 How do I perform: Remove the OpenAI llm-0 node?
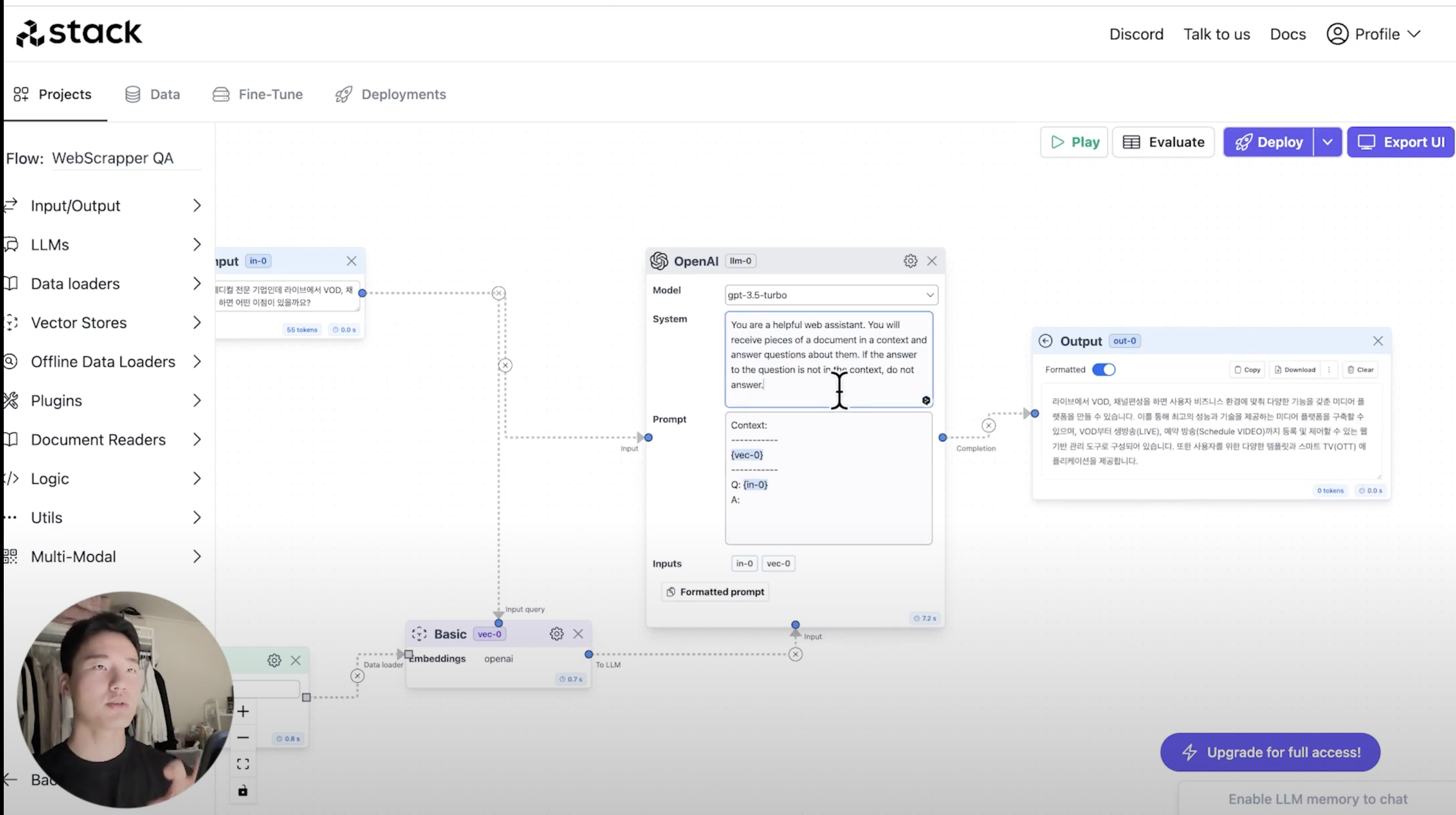[x=932, y=261]
